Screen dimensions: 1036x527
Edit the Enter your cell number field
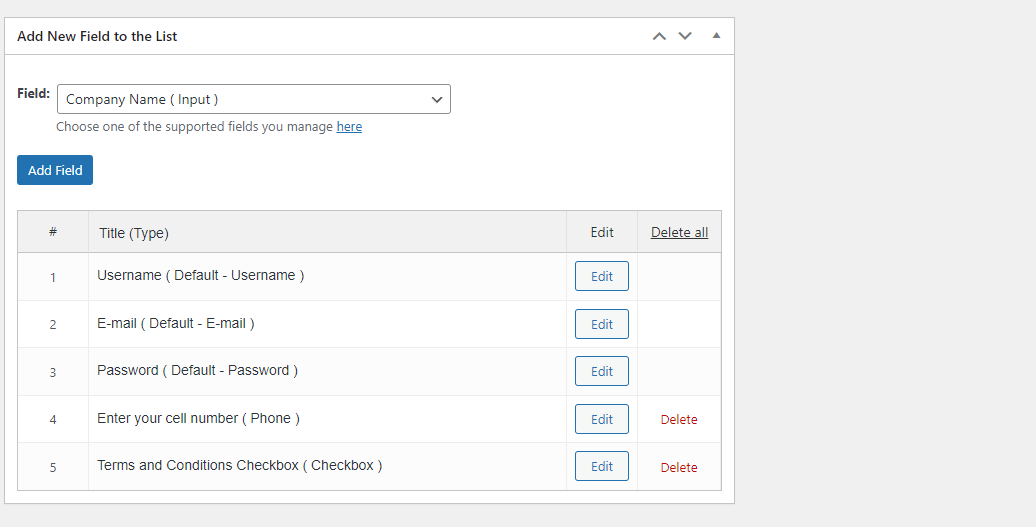[601, 419]
